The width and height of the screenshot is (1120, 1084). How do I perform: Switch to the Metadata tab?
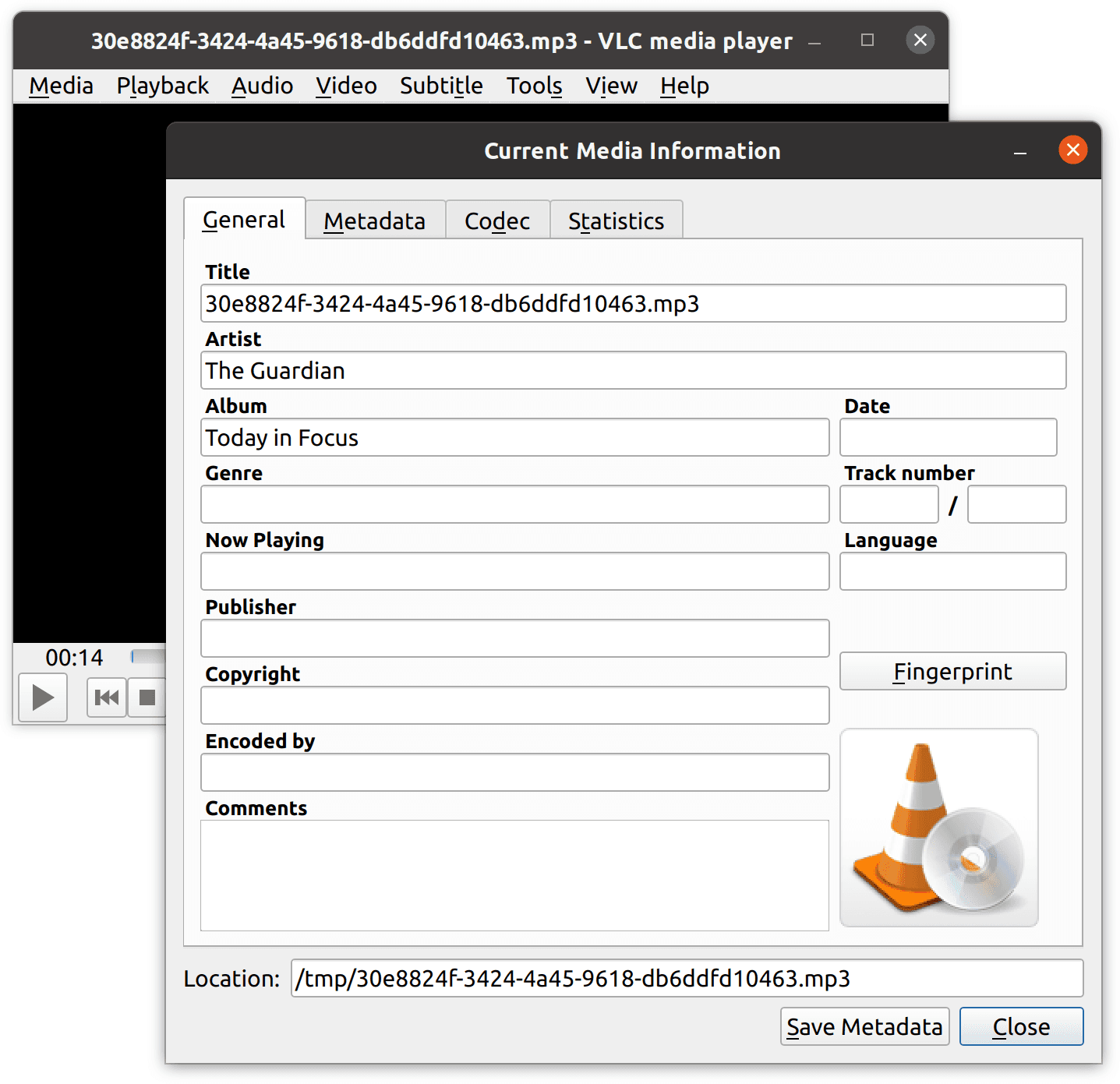point(375,220)
